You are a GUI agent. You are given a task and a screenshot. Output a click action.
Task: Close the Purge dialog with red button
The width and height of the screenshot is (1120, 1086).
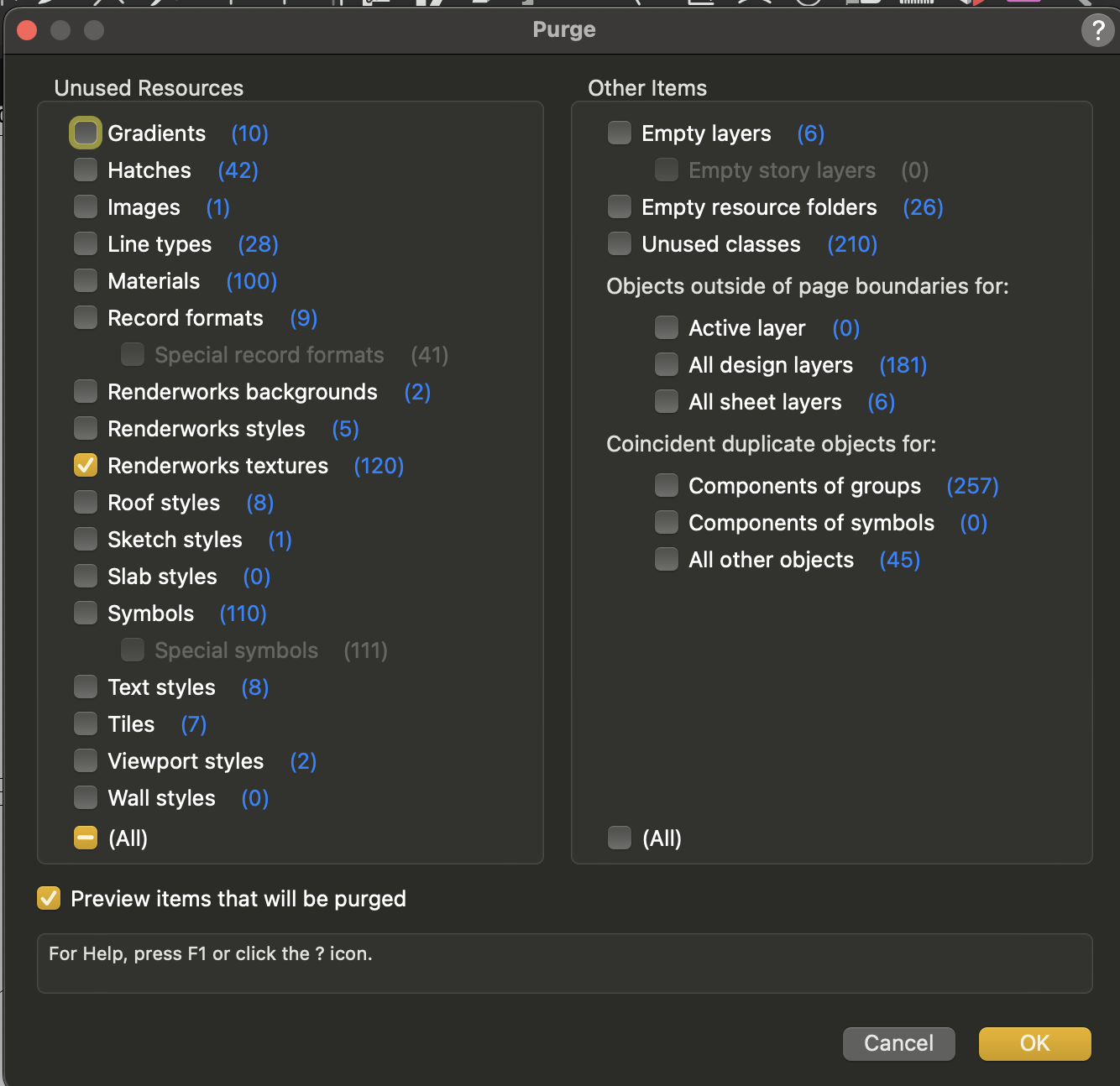27,31
